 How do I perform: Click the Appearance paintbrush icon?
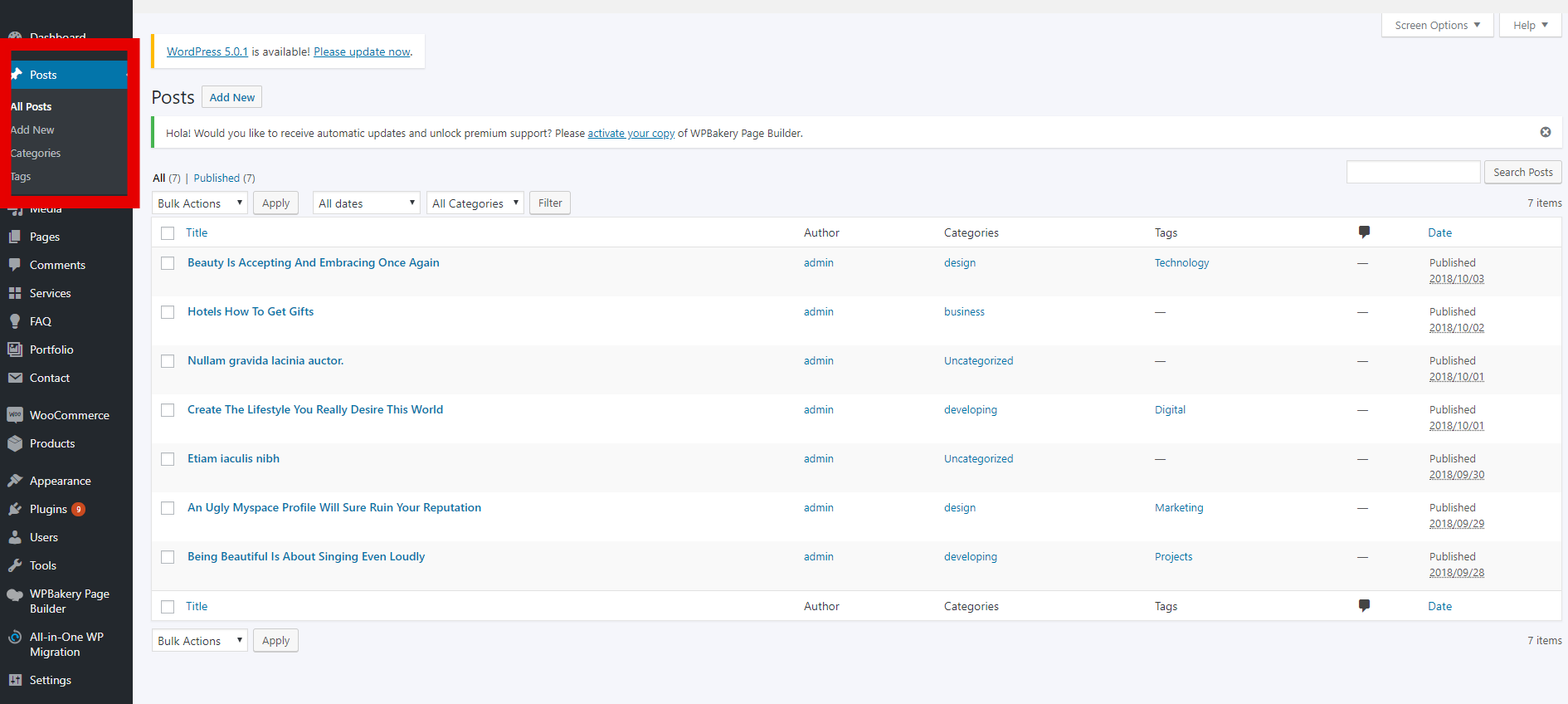(x=15, y=481)
